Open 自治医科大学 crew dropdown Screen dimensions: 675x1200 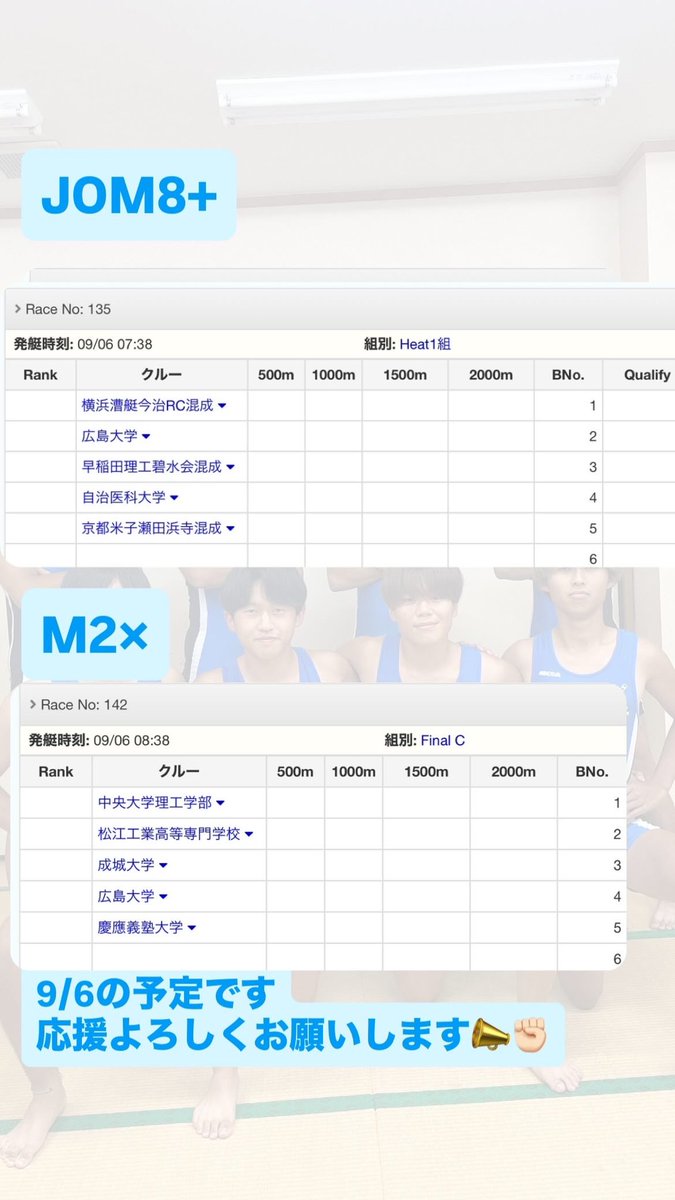pos(130,498)
